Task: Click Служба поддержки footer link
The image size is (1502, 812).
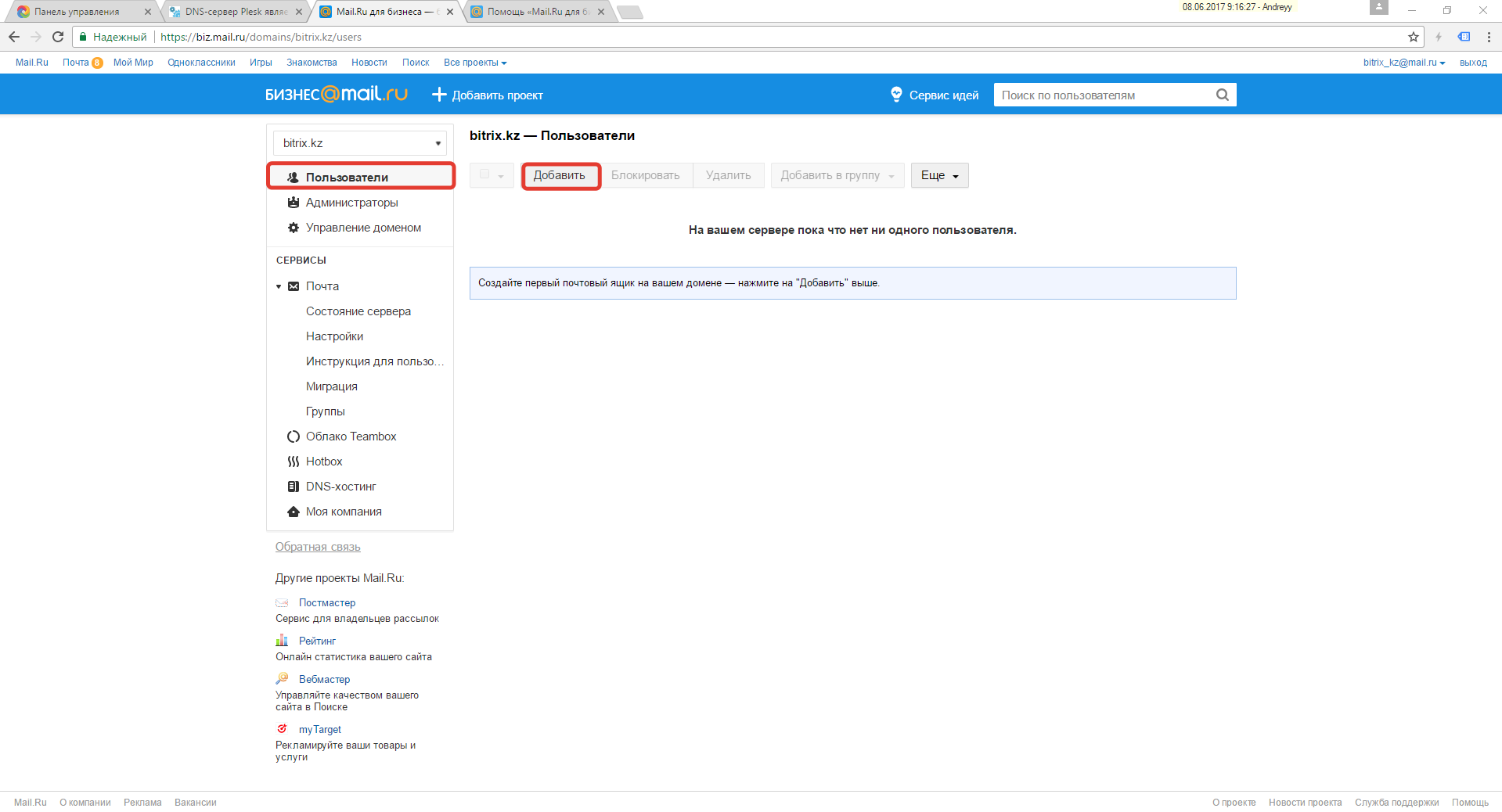Action: pyautogui.click(x=1396, y=803)
